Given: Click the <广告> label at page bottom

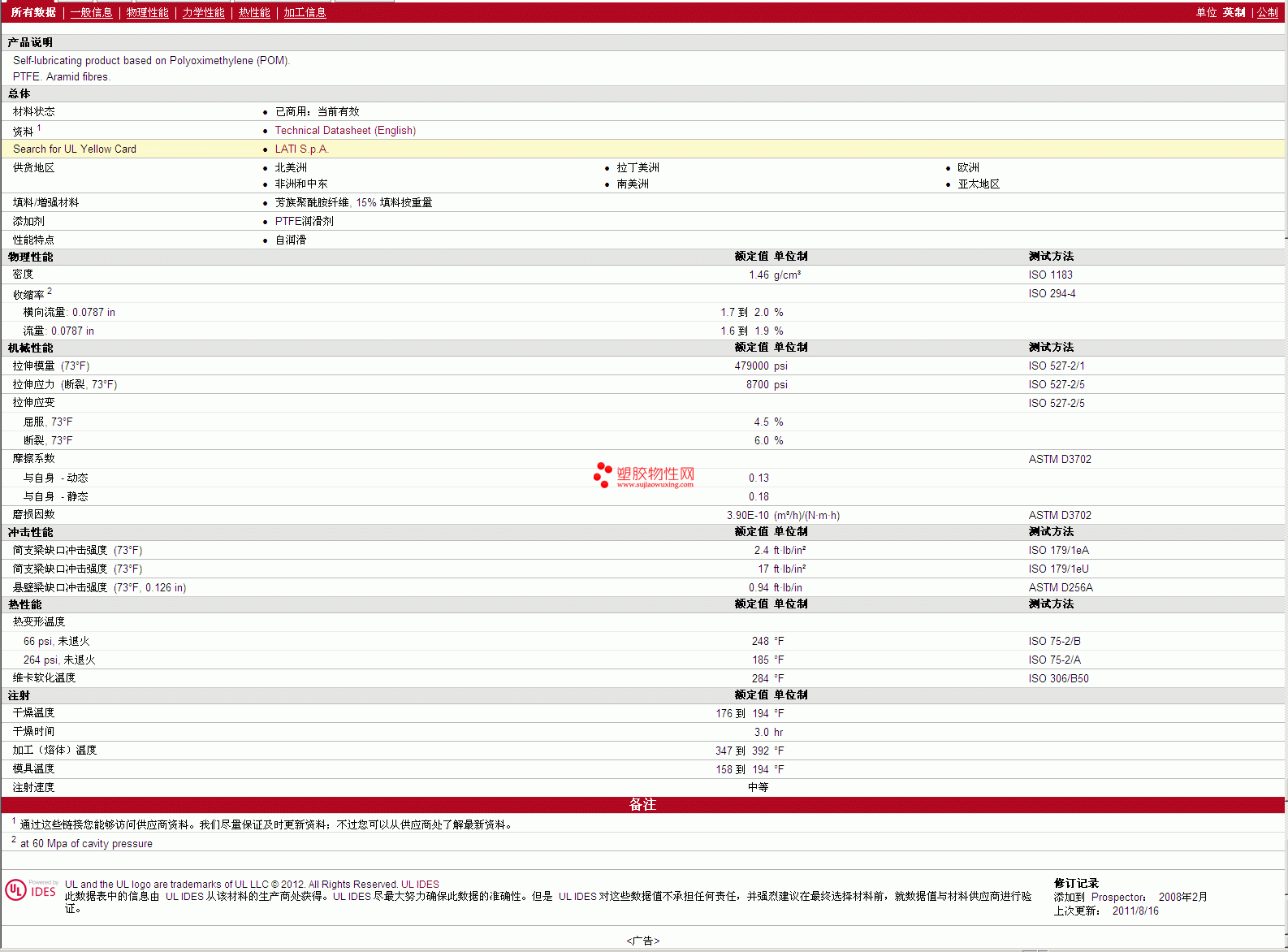Looking at the screenshot, I should pos(642,941).
